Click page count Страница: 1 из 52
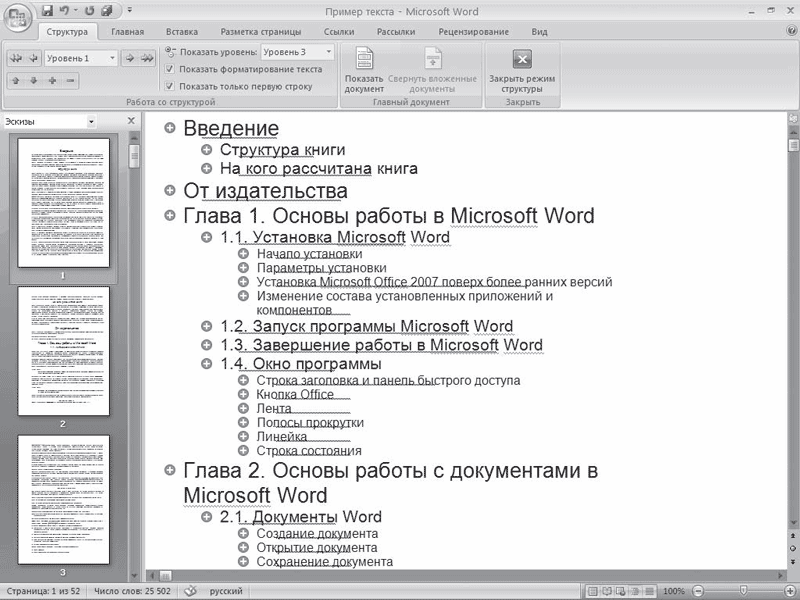 click(x=43, y=591)
